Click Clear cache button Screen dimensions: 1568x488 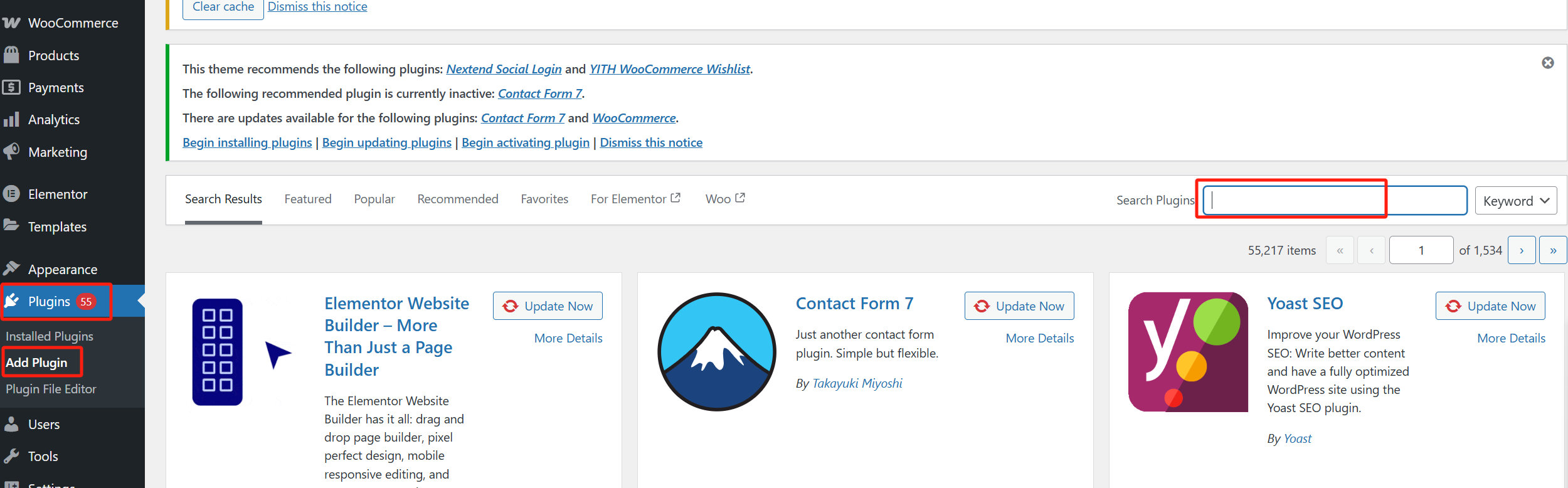click(x=223, y=7)
